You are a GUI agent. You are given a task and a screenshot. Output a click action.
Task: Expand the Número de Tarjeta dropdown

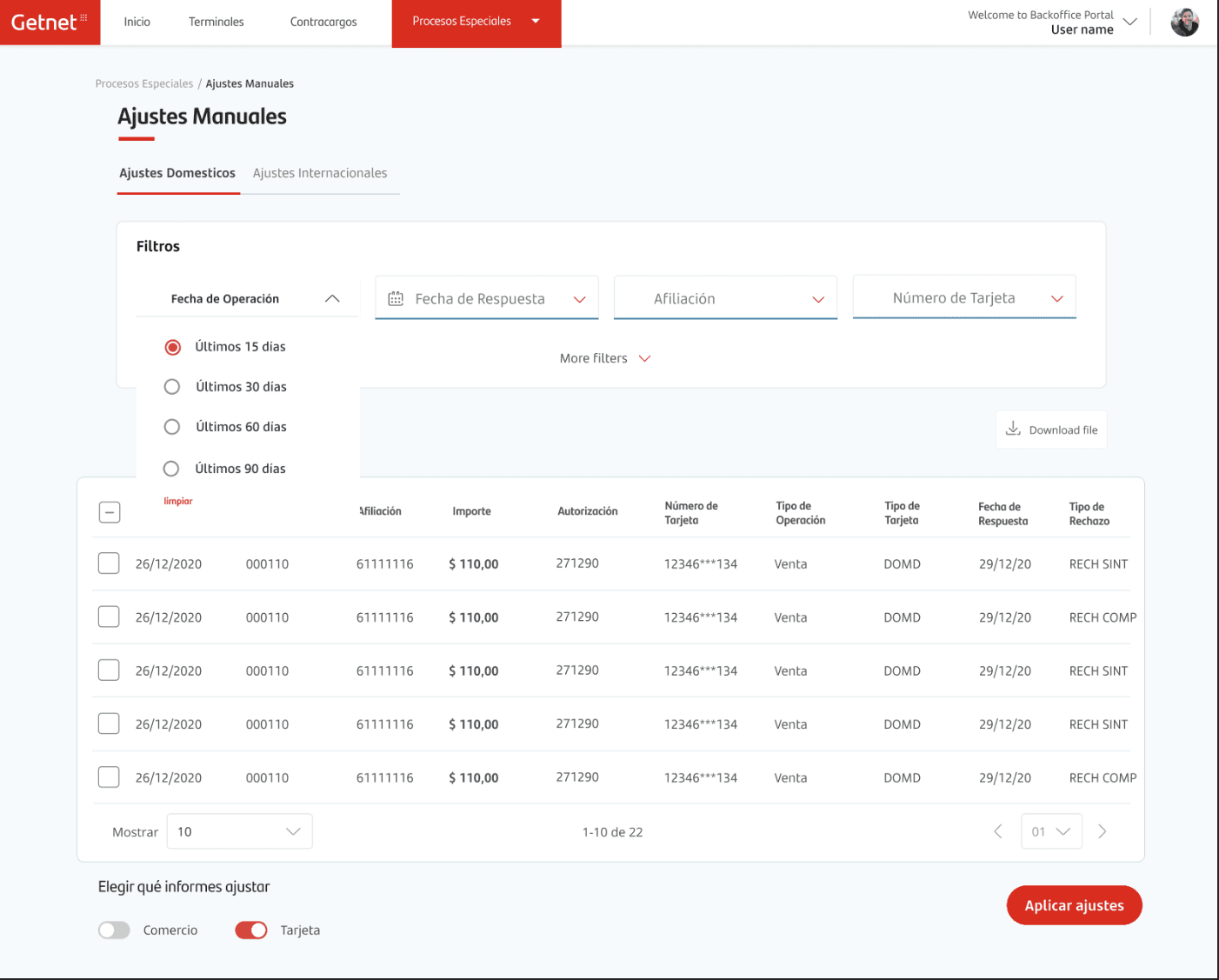click(964, 297)
